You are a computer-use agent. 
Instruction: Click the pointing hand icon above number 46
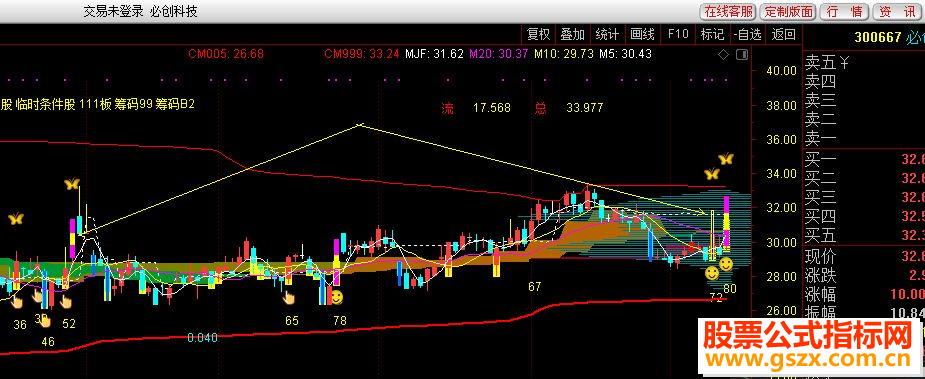pyautogui.click(x=45, y=322)
